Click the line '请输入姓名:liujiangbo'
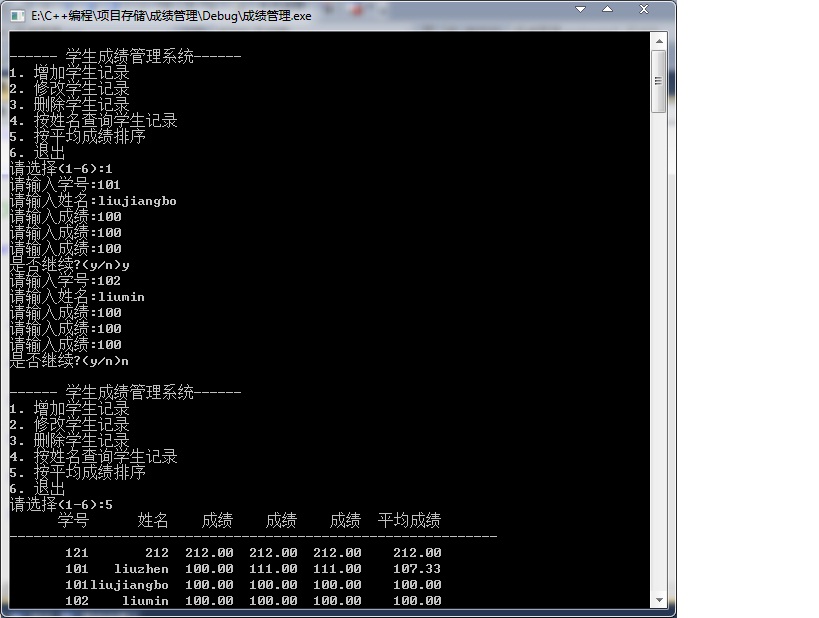 [x=93, y=201]
